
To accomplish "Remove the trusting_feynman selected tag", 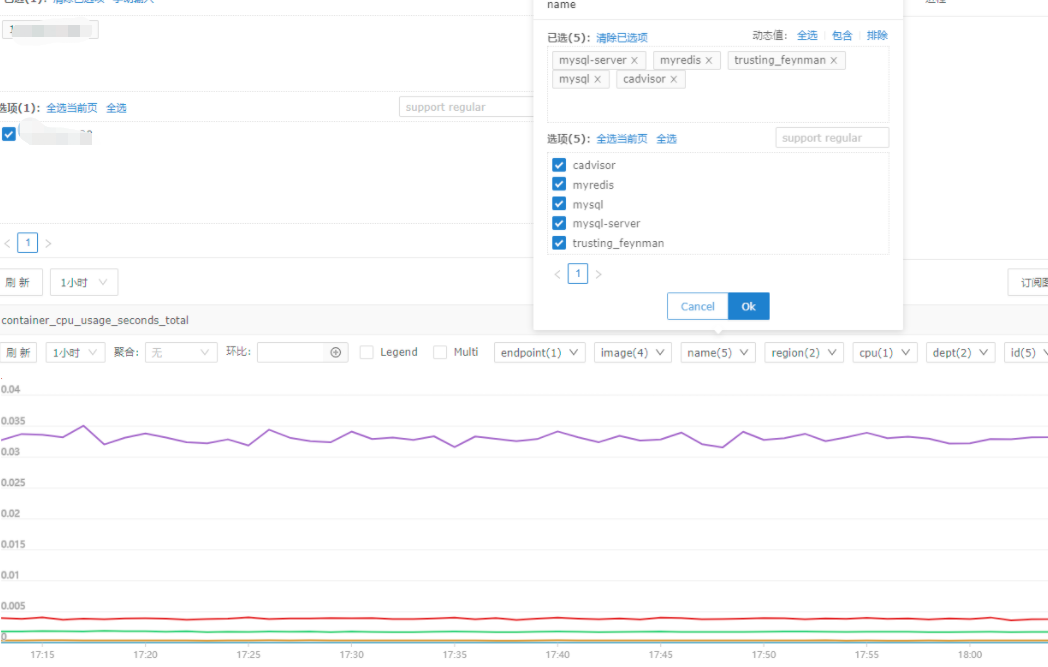I will click(x=833, y=61).
